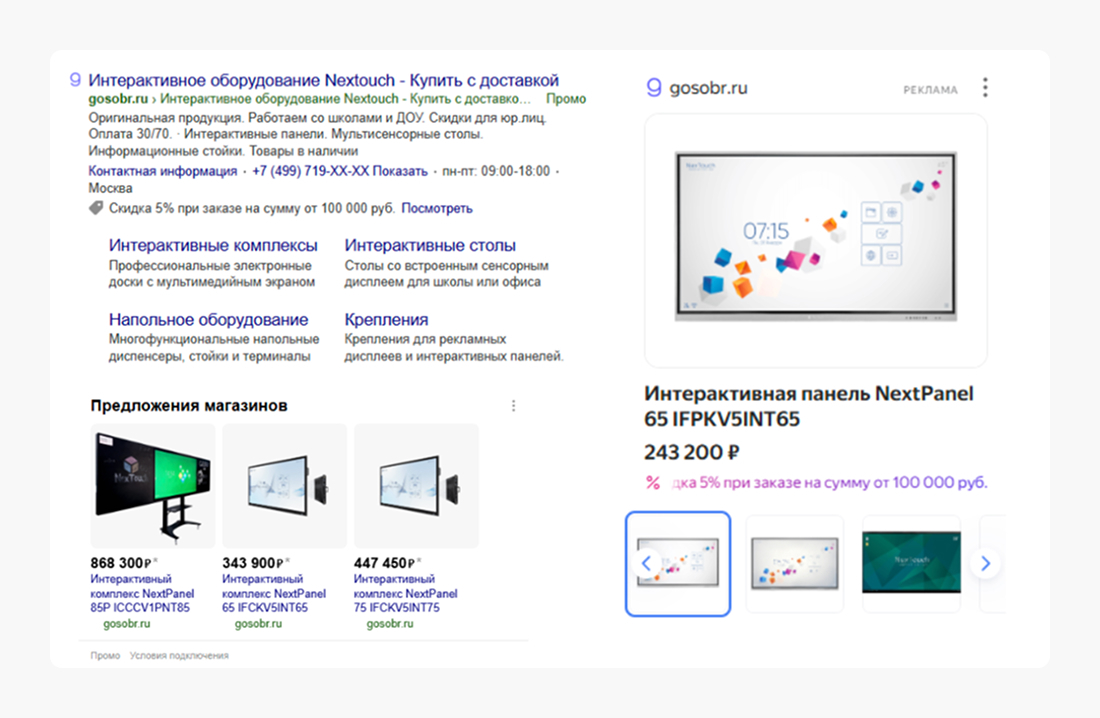
Task: Click the 343 900 ₽ price label
Action: pos(253,563)
